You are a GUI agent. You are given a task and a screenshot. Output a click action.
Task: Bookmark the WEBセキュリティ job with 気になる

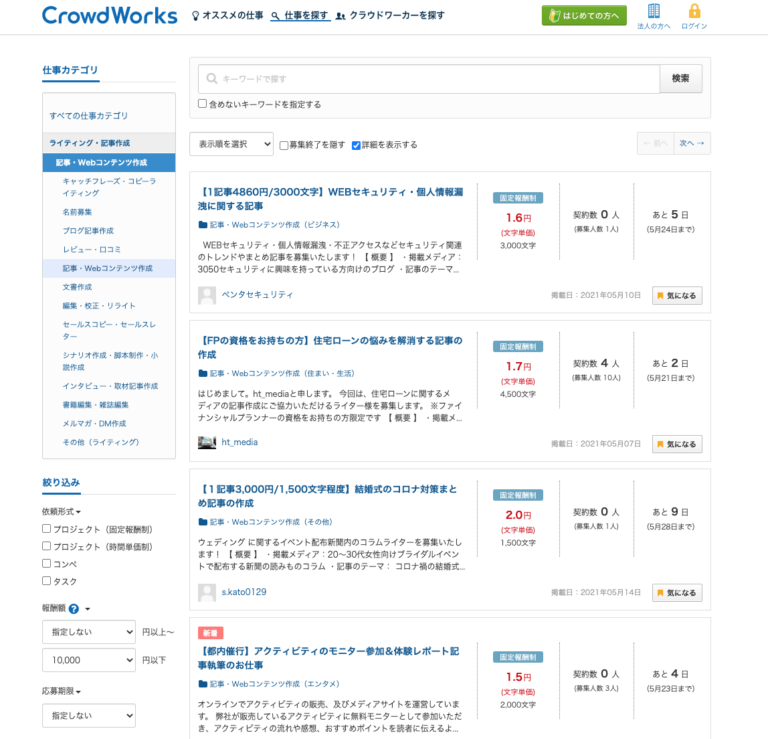677,296
